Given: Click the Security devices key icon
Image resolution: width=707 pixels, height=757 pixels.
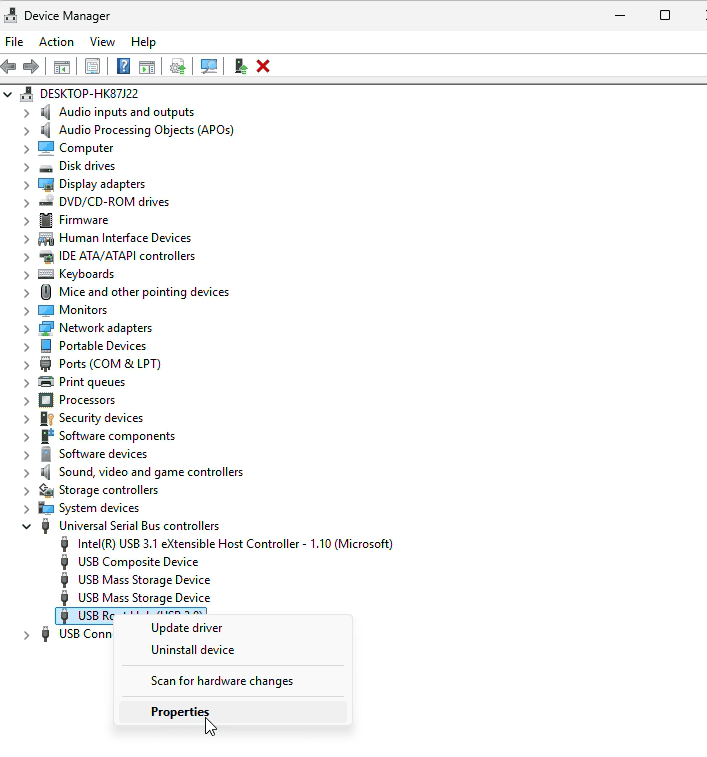Looking at the screenshot, I should [x=46, y=418].
